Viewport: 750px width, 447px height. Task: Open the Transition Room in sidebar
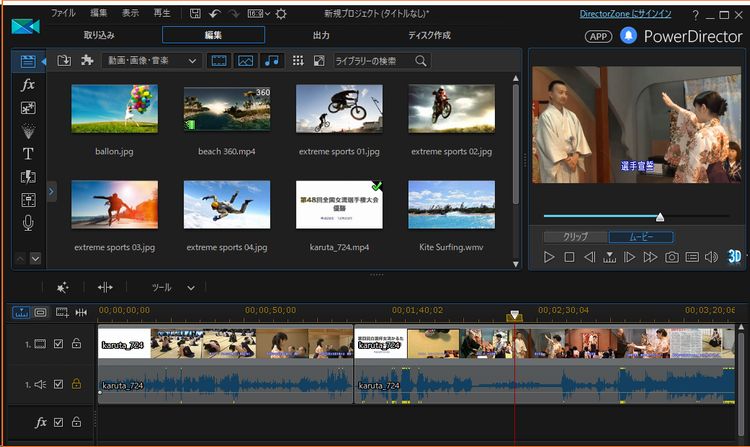coord(28,177)
